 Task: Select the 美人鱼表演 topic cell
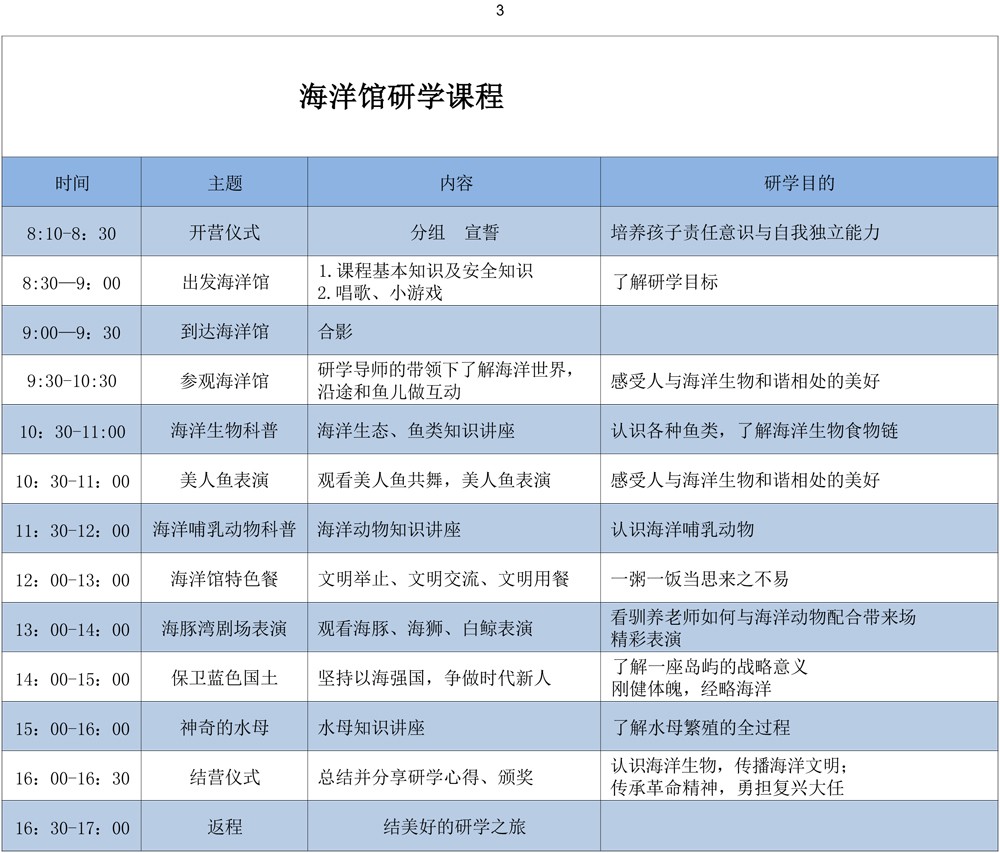click(x=225, y=480)
